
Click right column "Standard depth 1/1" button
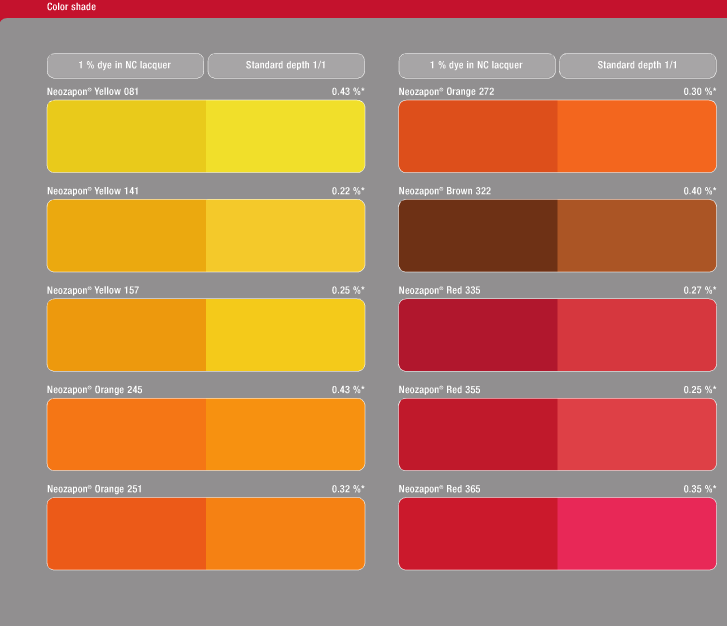coord(637,66)
